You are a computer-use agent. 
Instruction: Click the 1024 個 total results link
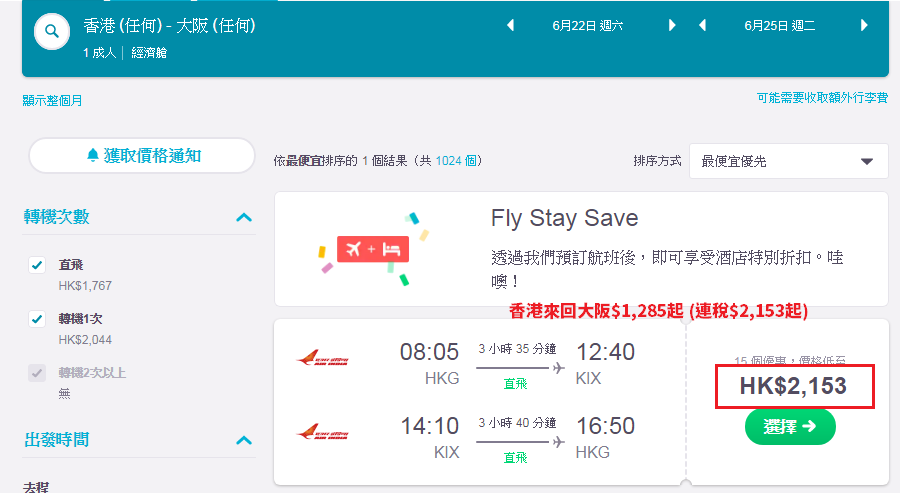pos(456,161)
